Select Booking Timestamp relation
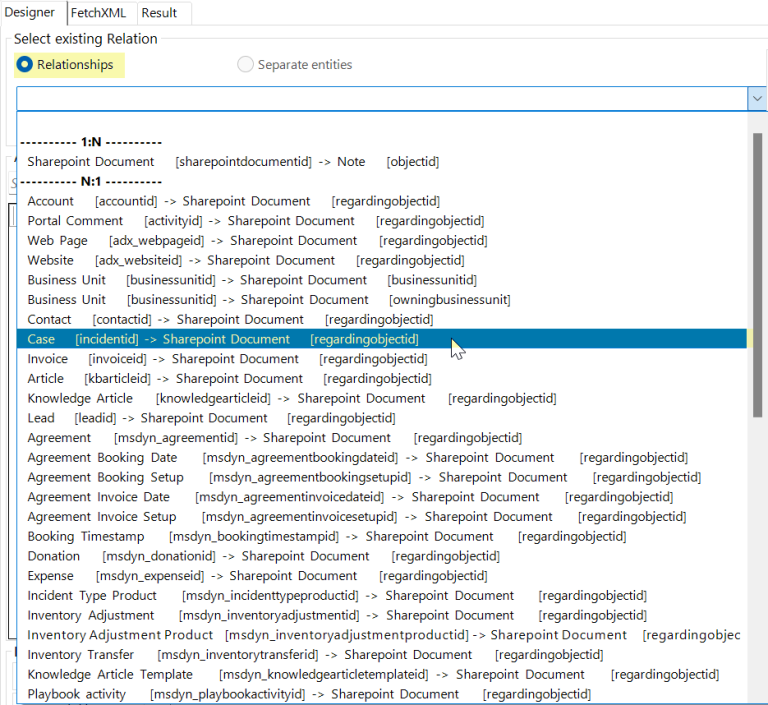This screenshot has height=705, width=768. pos(382,536)
